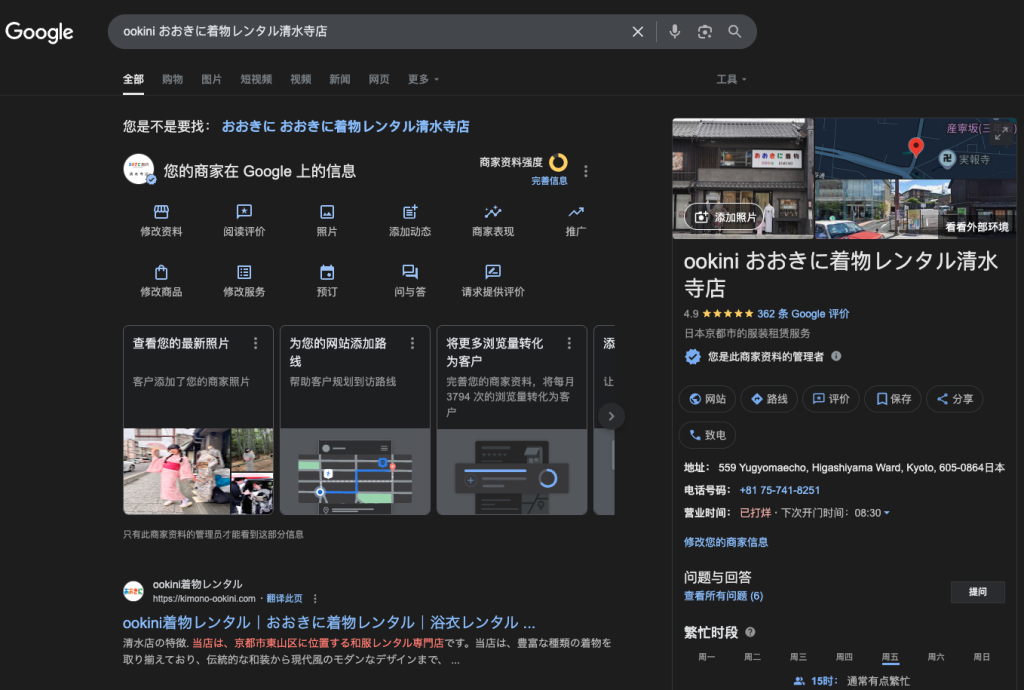
Task: Select 周一 in busy times
Action: tap(707, 657)
